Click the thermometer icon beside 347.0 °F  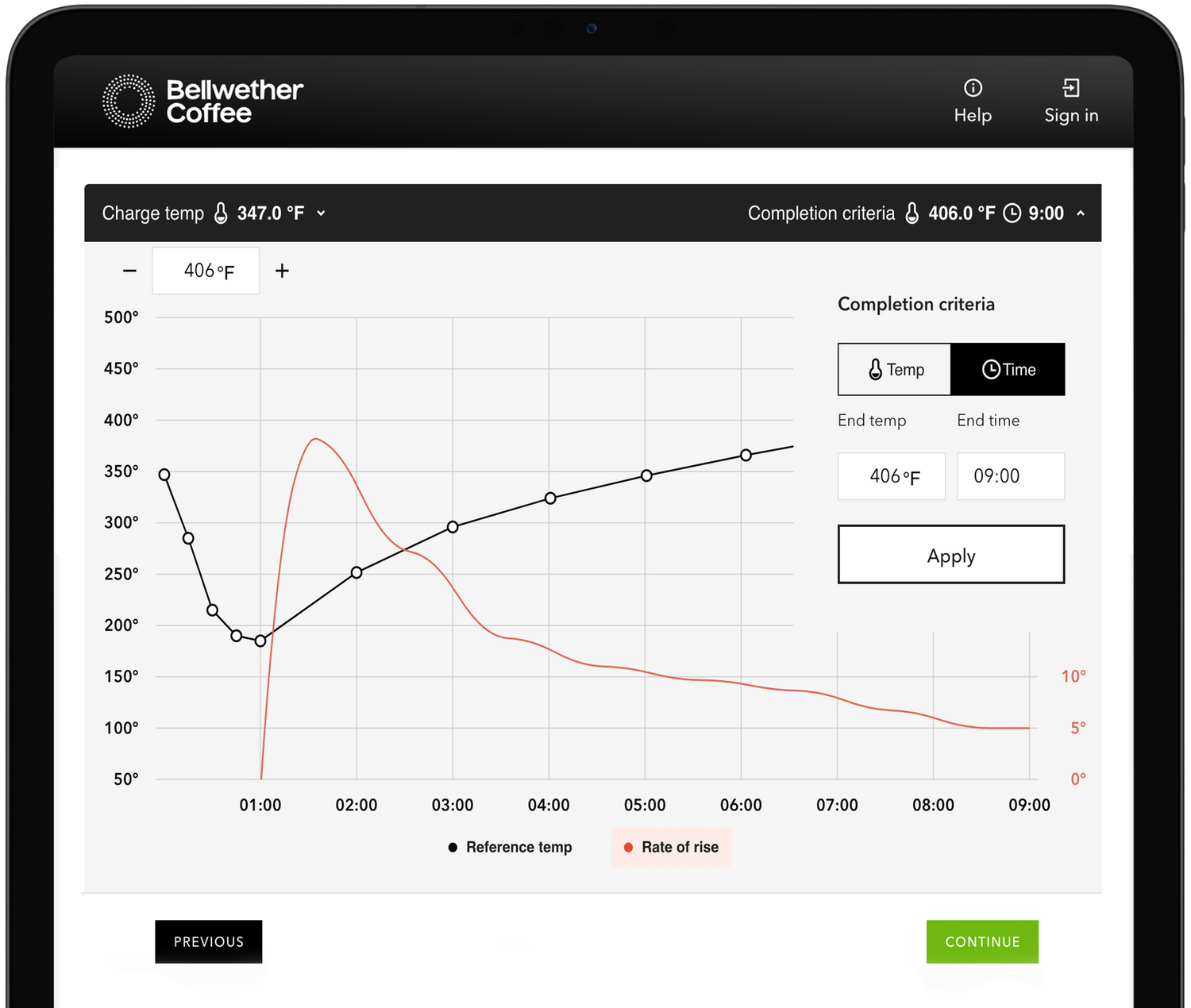pyautogui.click(x=220, y=213)
